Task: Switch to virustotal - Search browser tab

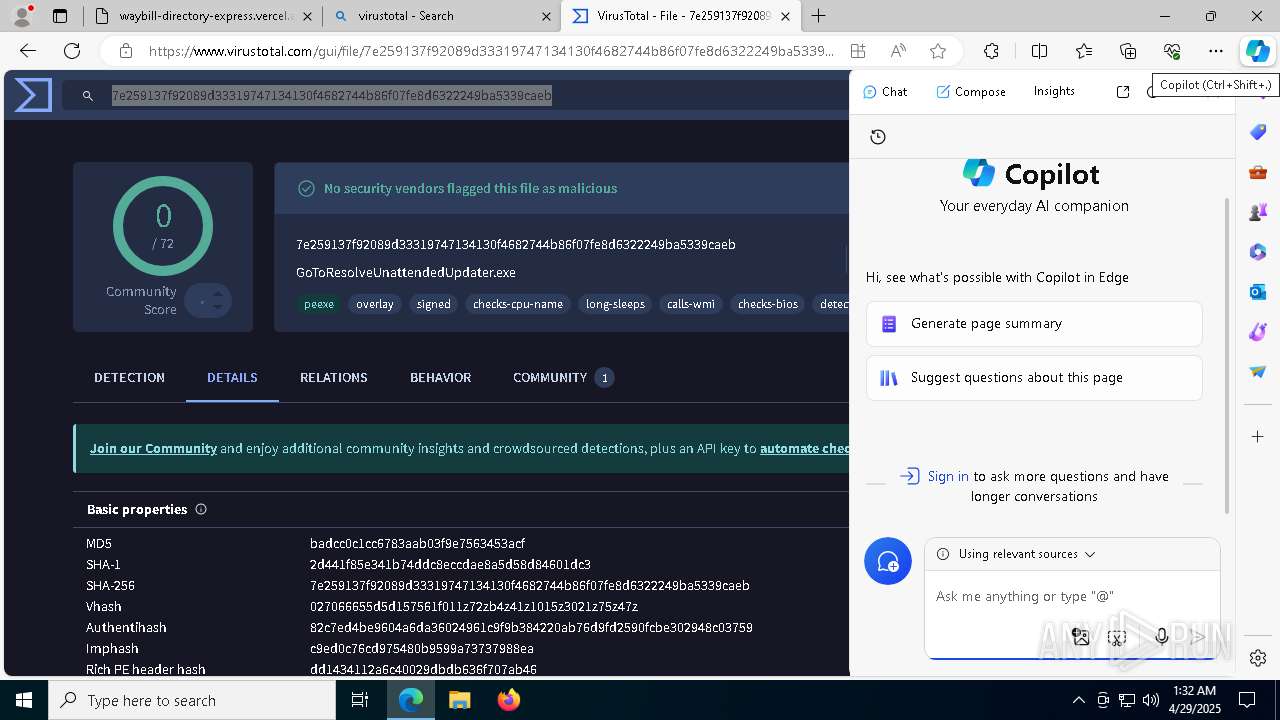Action: [443, 16]
